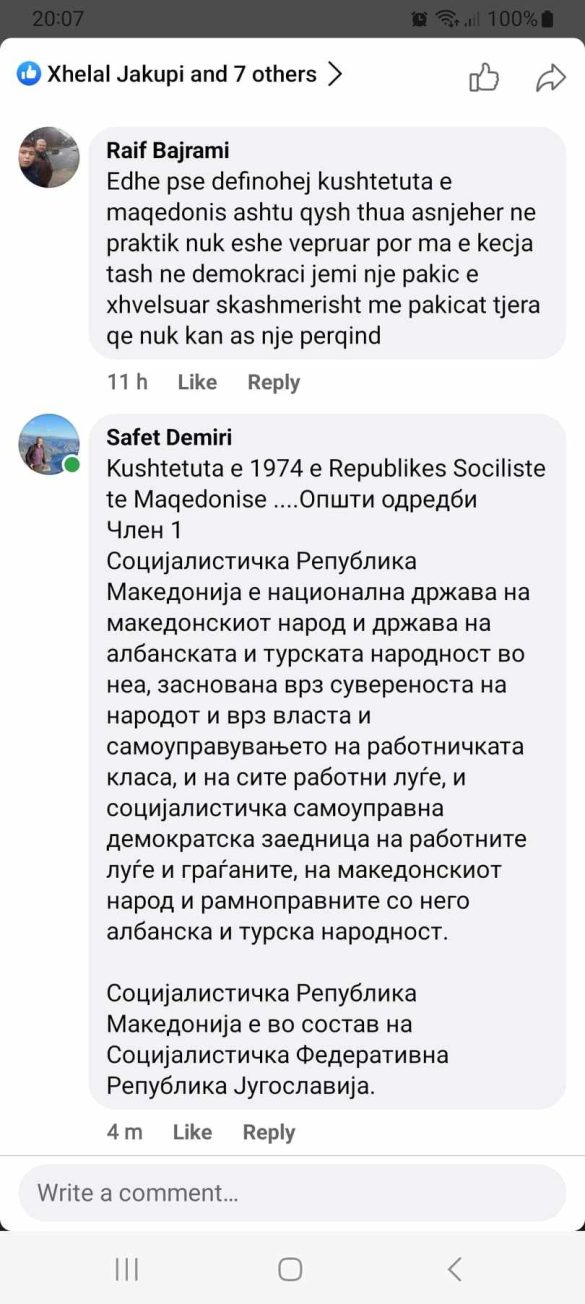Reply to Raif Bajrami's comment
585x1304 pixels.
[x=274, y=382]
